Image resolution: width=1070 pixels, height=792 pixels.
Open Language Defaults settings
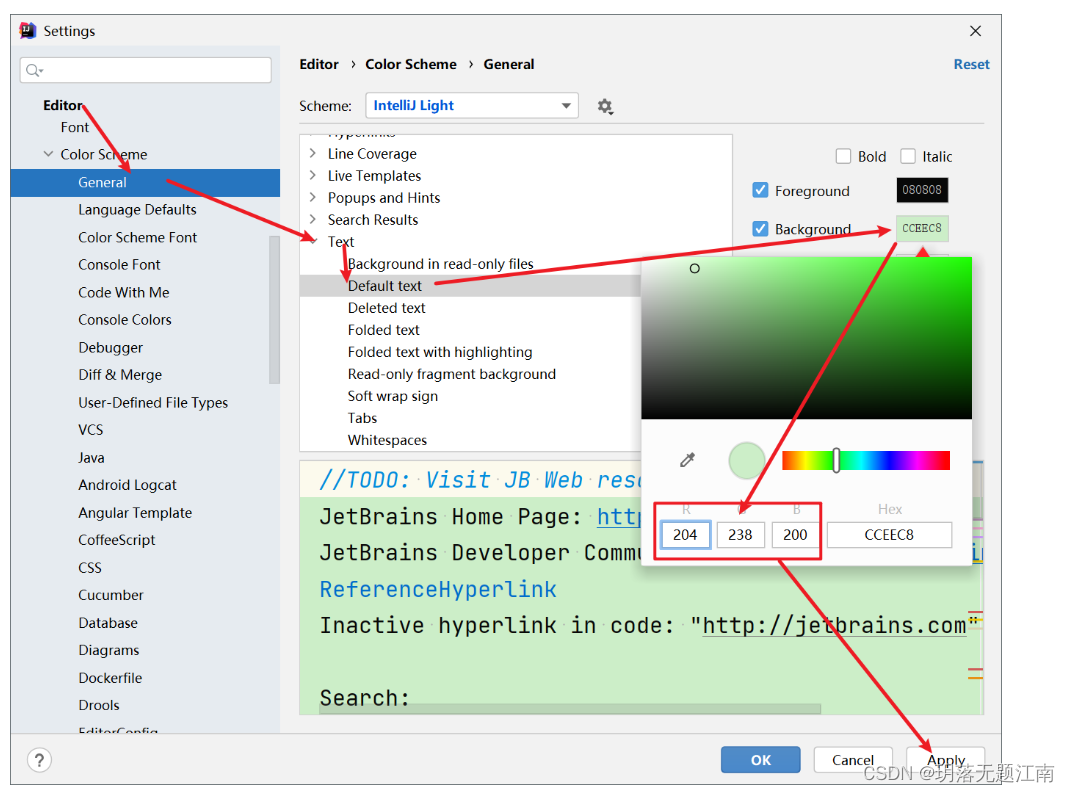pos(137,210)
